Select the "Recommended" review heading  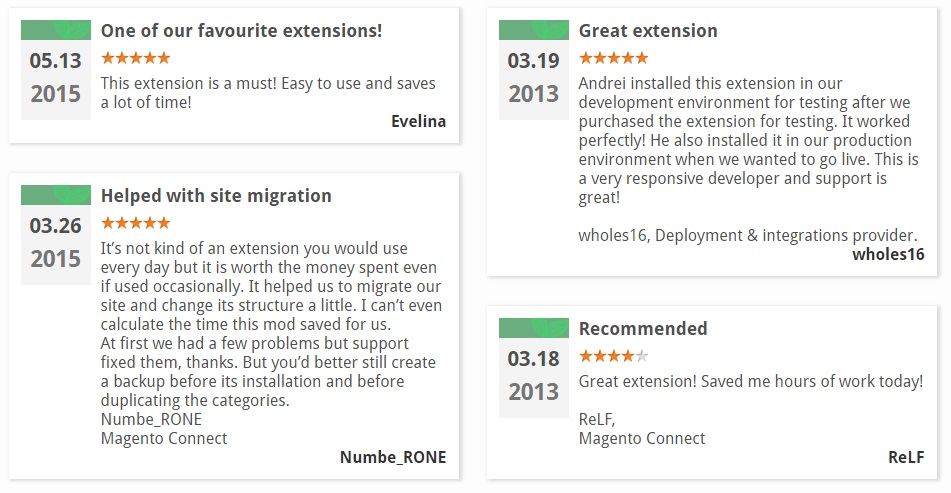[x=643, y=328]
